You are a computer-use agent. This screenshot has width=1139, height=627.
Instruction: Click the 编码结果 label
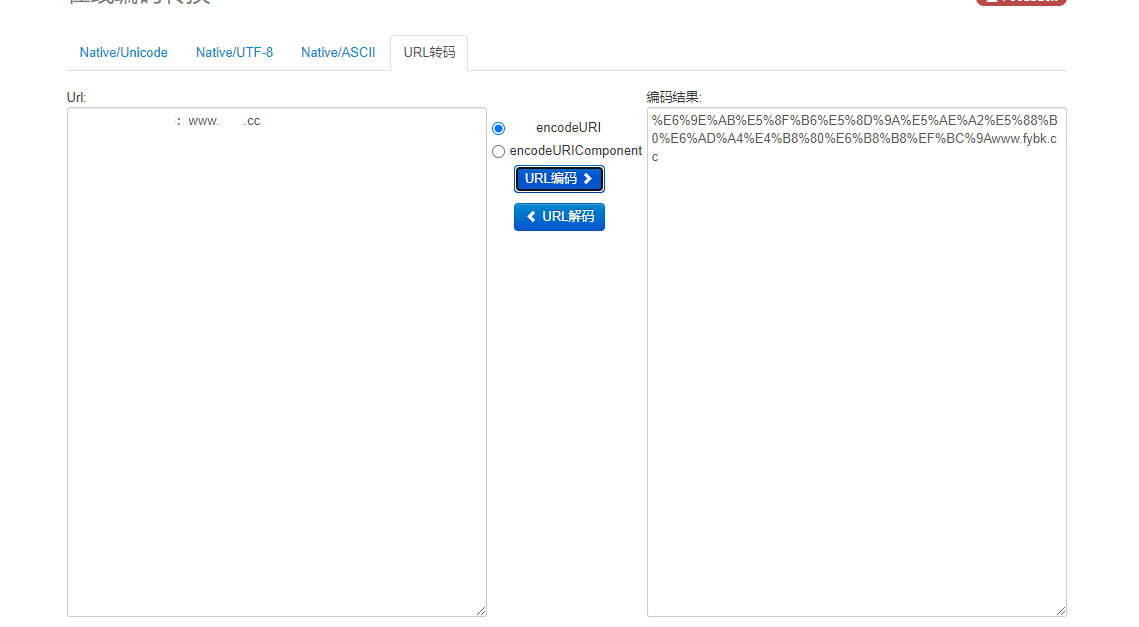click(674, 97)
